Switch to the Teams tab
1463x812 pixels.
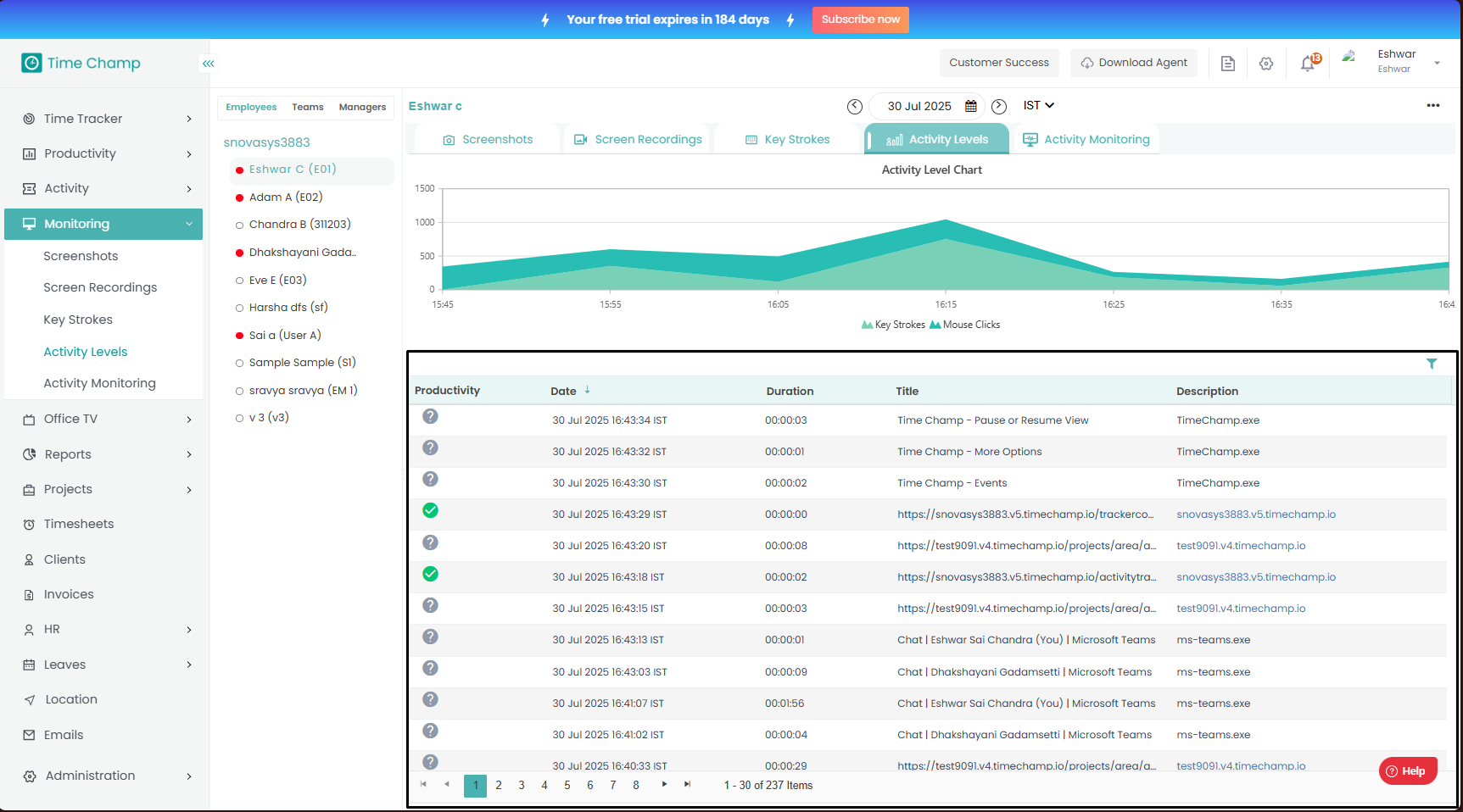pos(308,108)
